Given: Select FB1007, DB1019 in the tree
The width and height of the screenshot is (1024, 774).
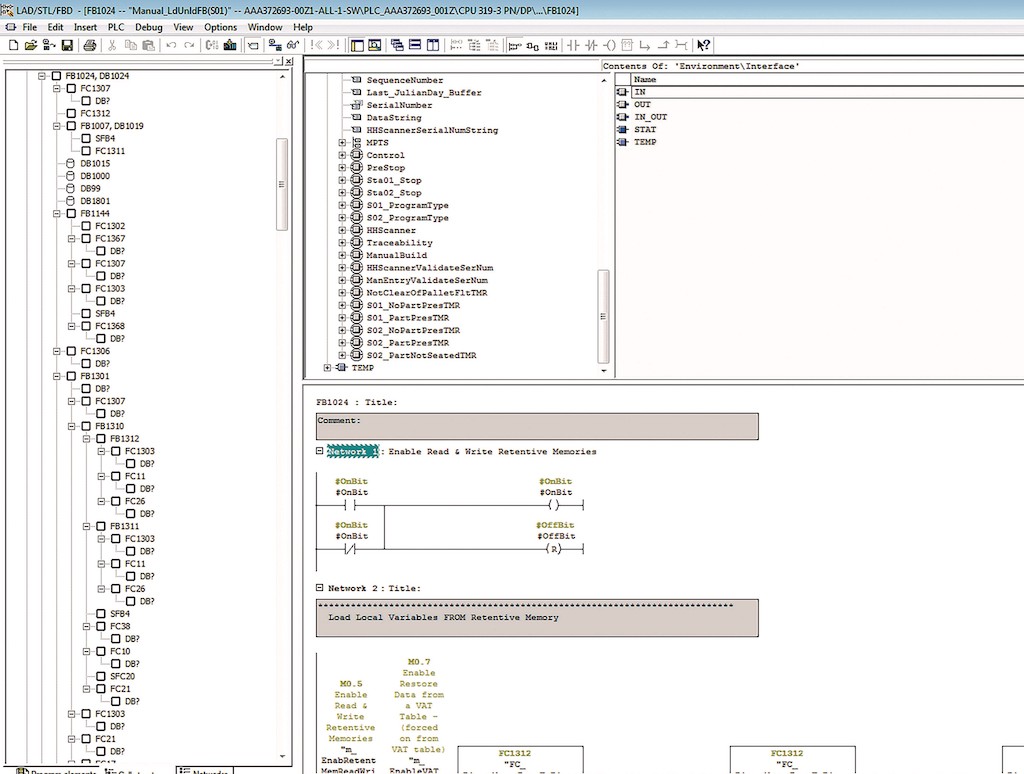Looking at the screenshot, I should (x=112, y=126).
